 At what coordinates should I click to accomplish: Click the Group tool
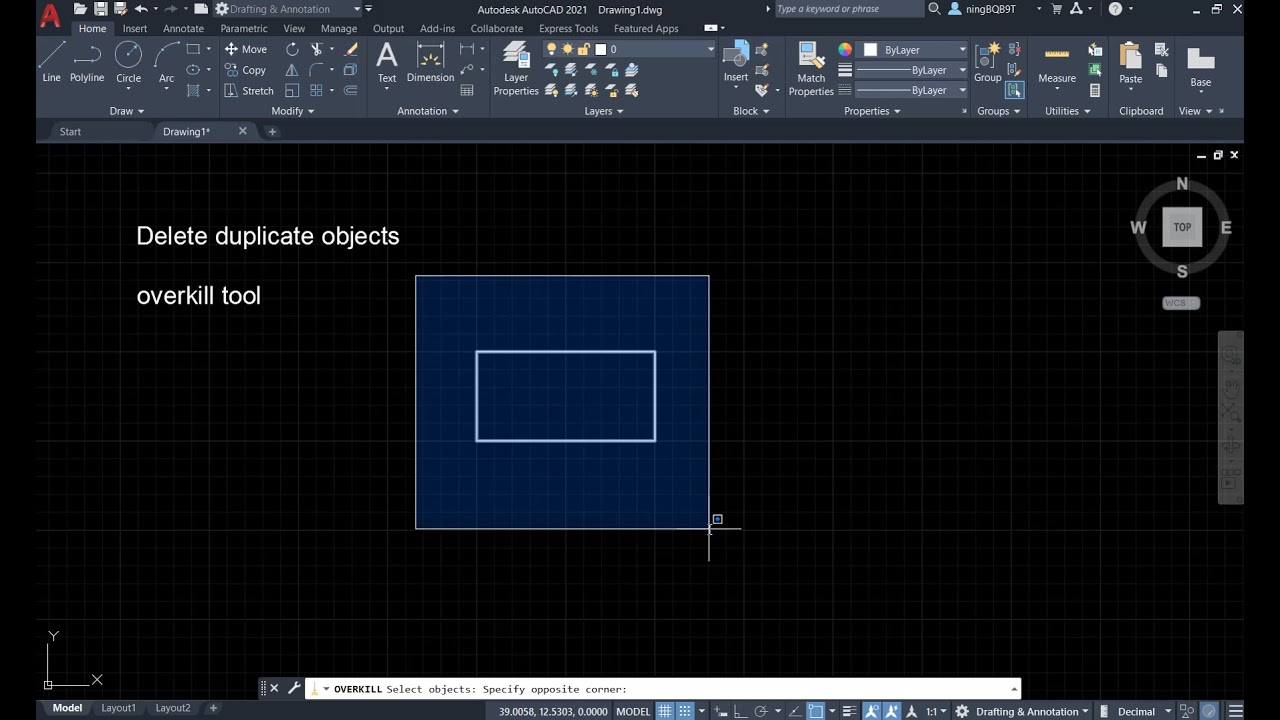[988, 62]
